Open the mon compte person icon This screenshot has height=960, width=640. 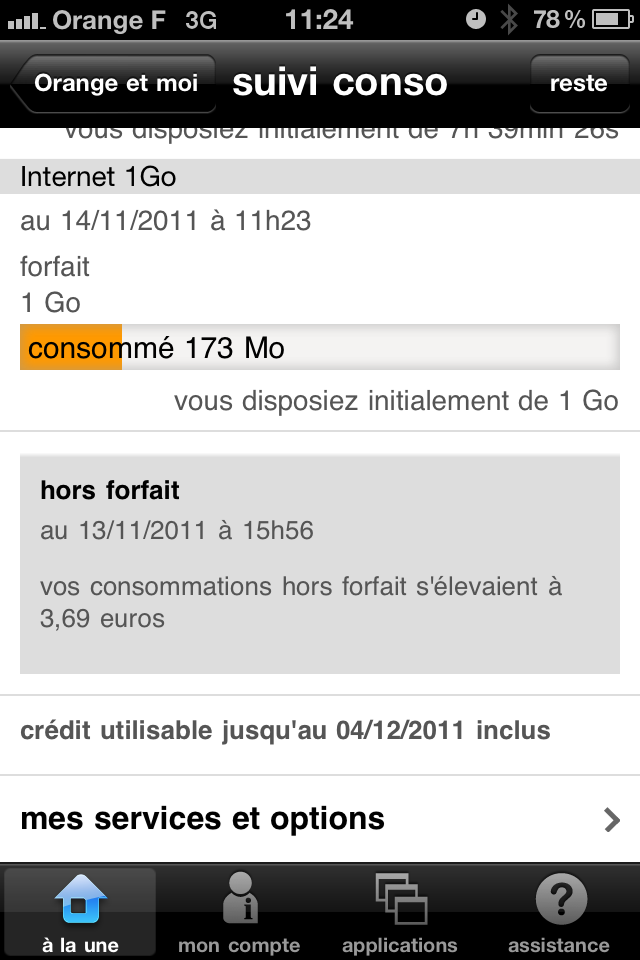[239, 897]
